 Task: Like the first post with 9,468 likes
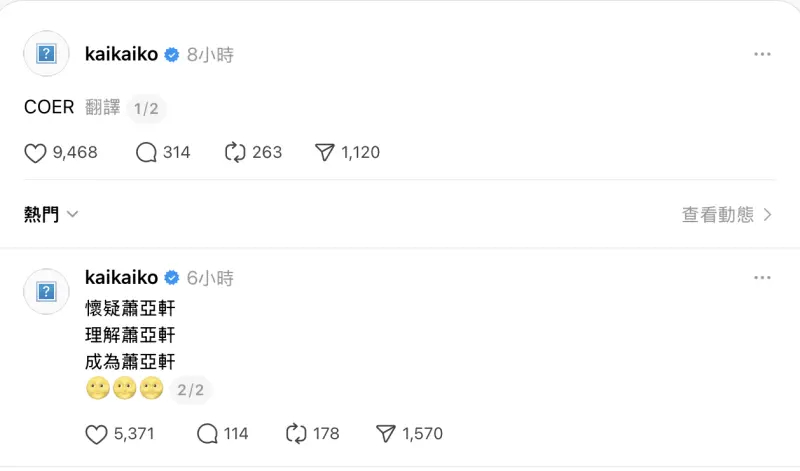pyautogui.click(x=36, y=153)
